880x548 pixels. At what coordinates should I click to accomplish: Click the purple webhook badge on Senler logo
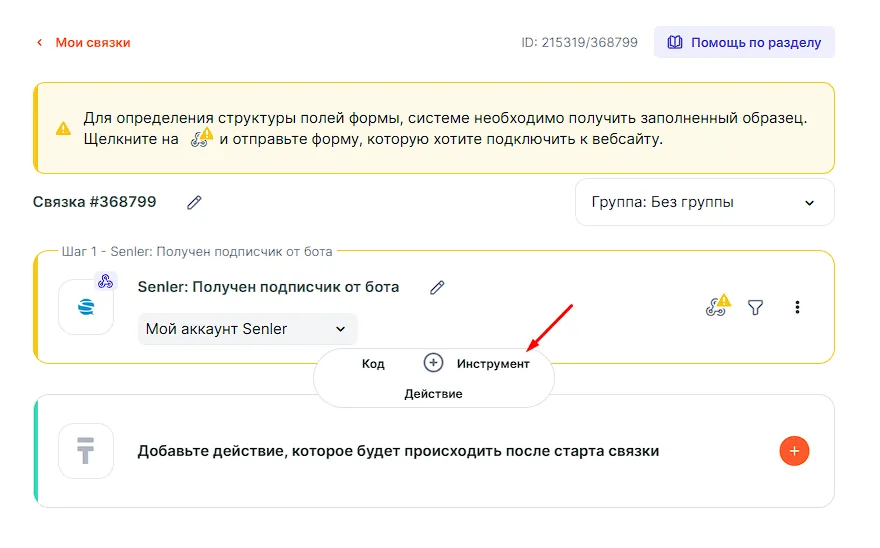tap(106, 281)
